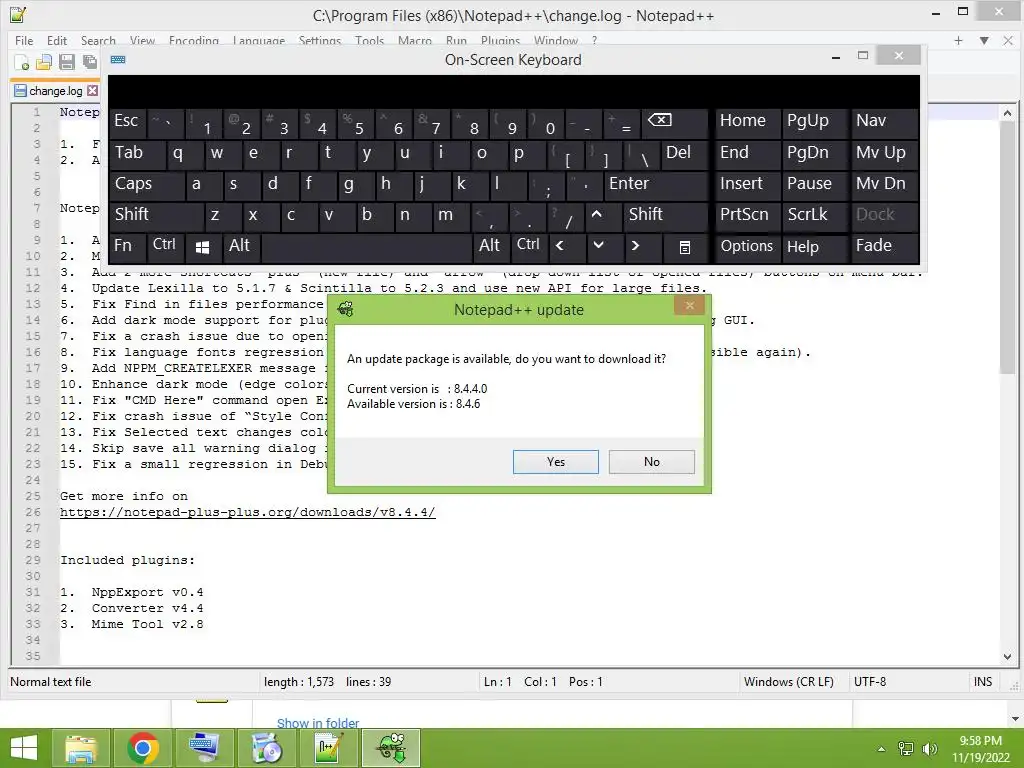Click the scroll up arrow of editor

pyautogui.click(x=1007, y=113)
